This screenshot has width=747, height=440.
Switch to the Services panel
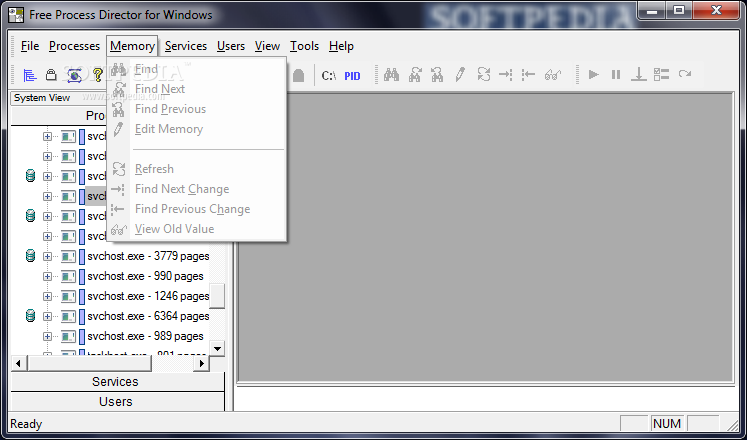117,381
